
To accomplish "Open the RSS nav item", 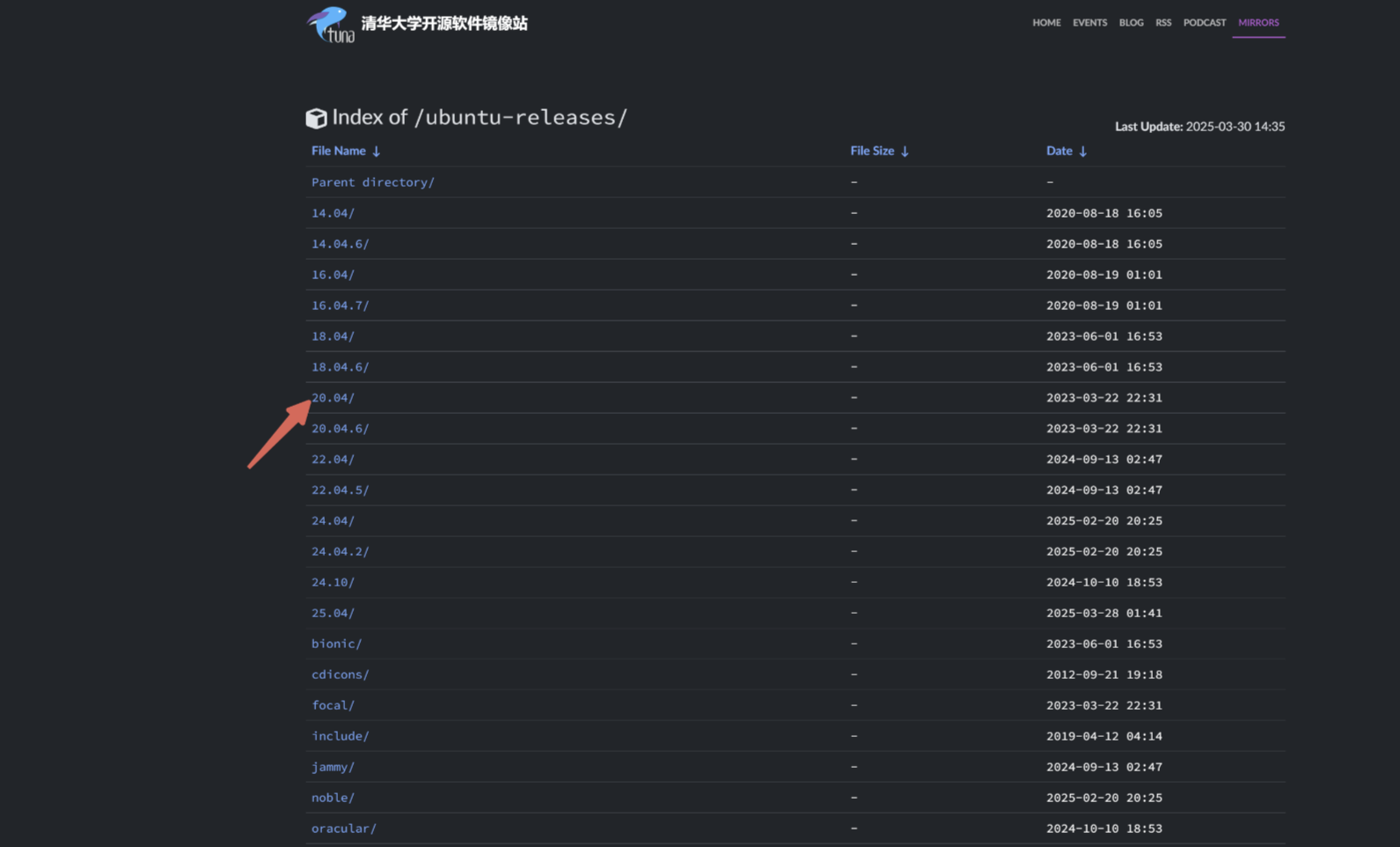I will click(x=1163, y=23).
